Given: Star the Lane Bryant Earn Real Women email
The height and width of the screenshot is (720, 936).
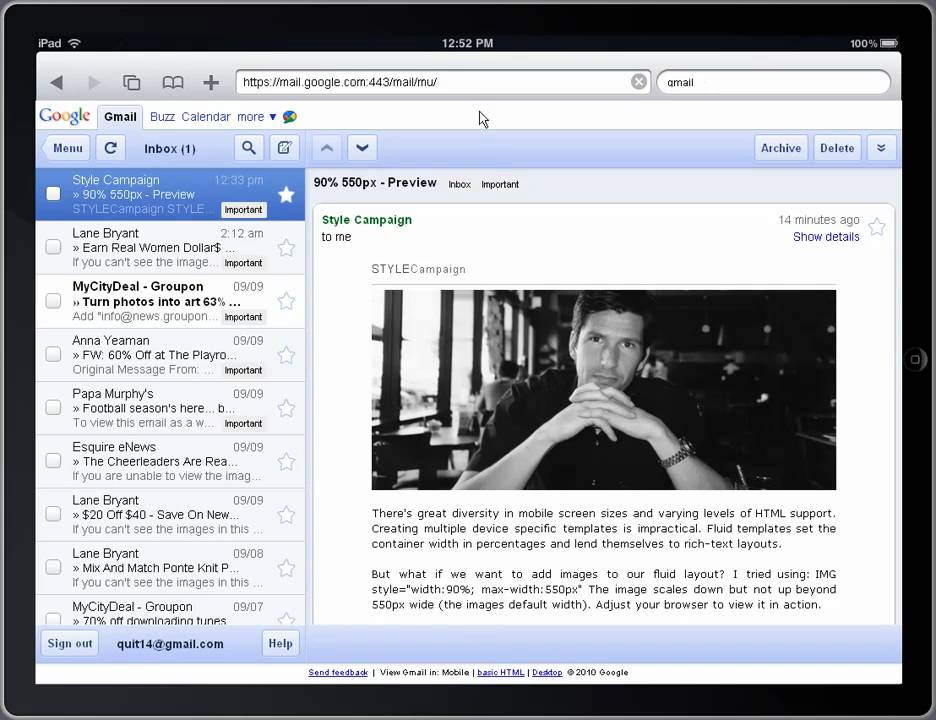Looking at the screenshot, I should coord(287,248).
